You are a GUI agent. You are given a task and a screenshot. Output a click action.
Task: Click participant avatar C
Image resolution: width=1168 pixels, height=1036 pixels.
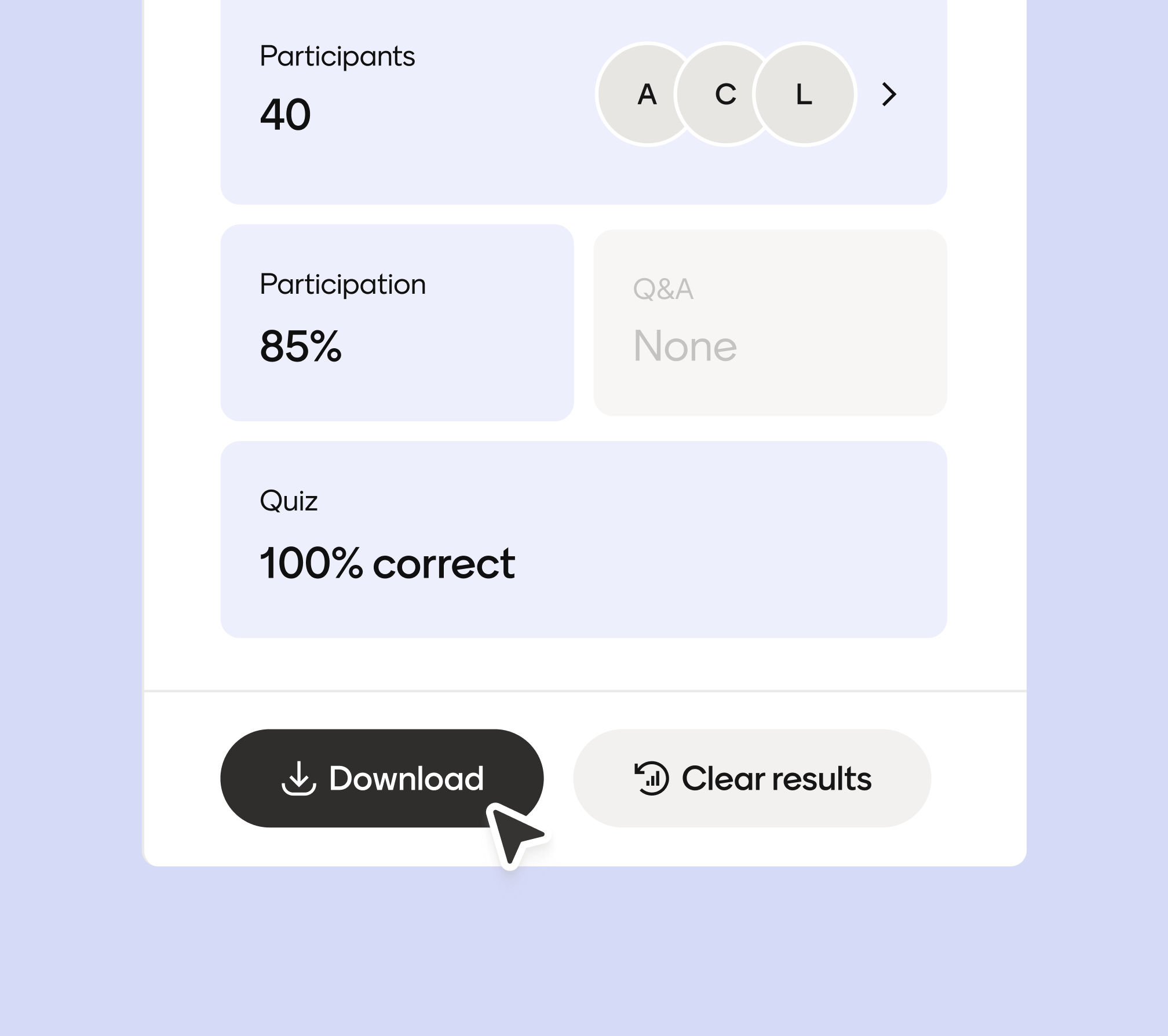724,94
